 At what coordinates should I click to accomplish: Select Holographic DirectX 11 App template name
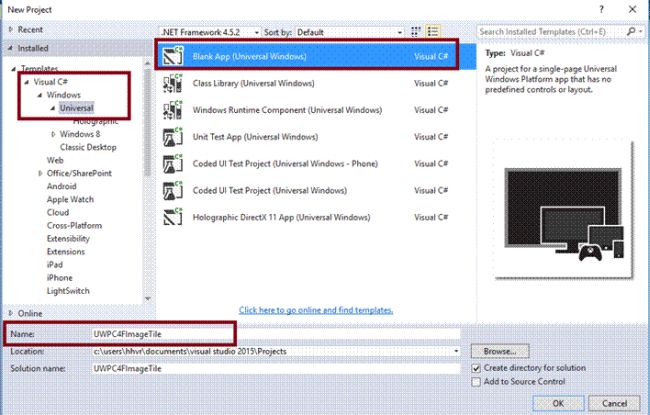[x=281, y=217]
